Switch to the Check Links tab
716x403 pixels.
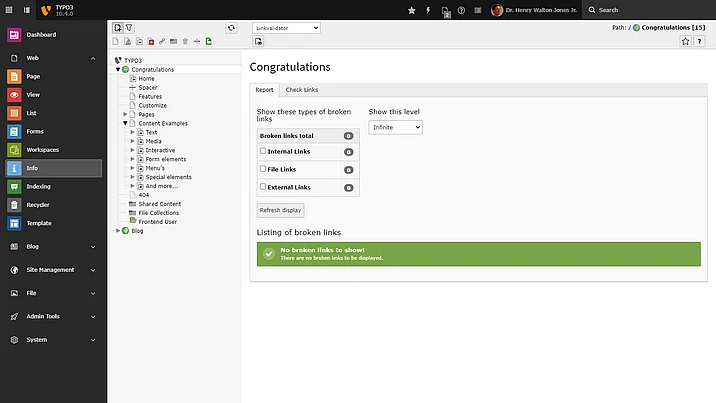(x=301, y=90)
